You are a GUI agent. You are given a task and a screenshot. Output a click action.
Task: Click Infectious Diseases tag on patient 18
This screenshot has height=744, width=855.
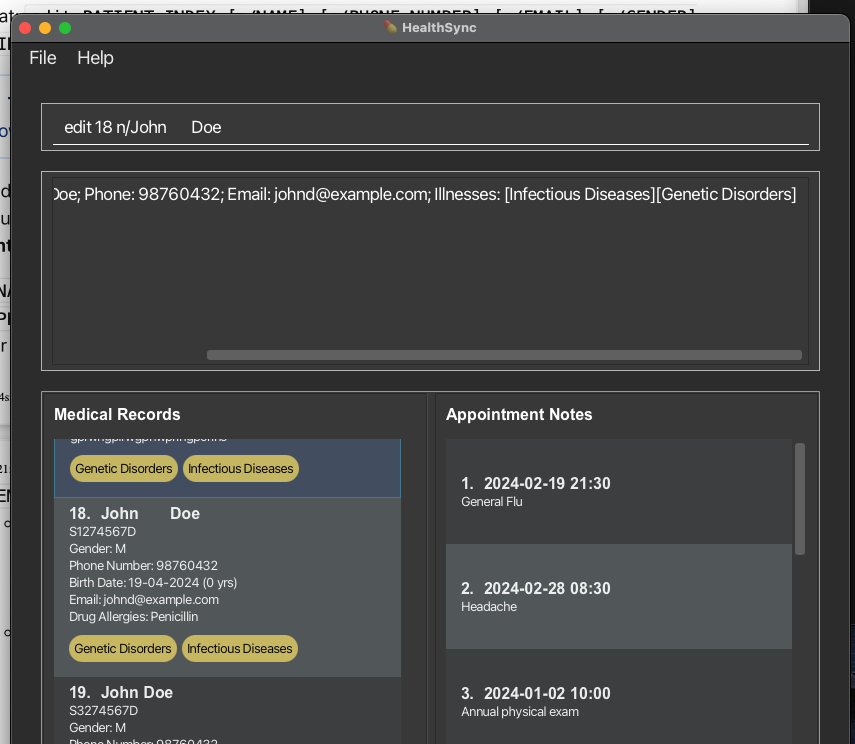click(x=240, y=649)
